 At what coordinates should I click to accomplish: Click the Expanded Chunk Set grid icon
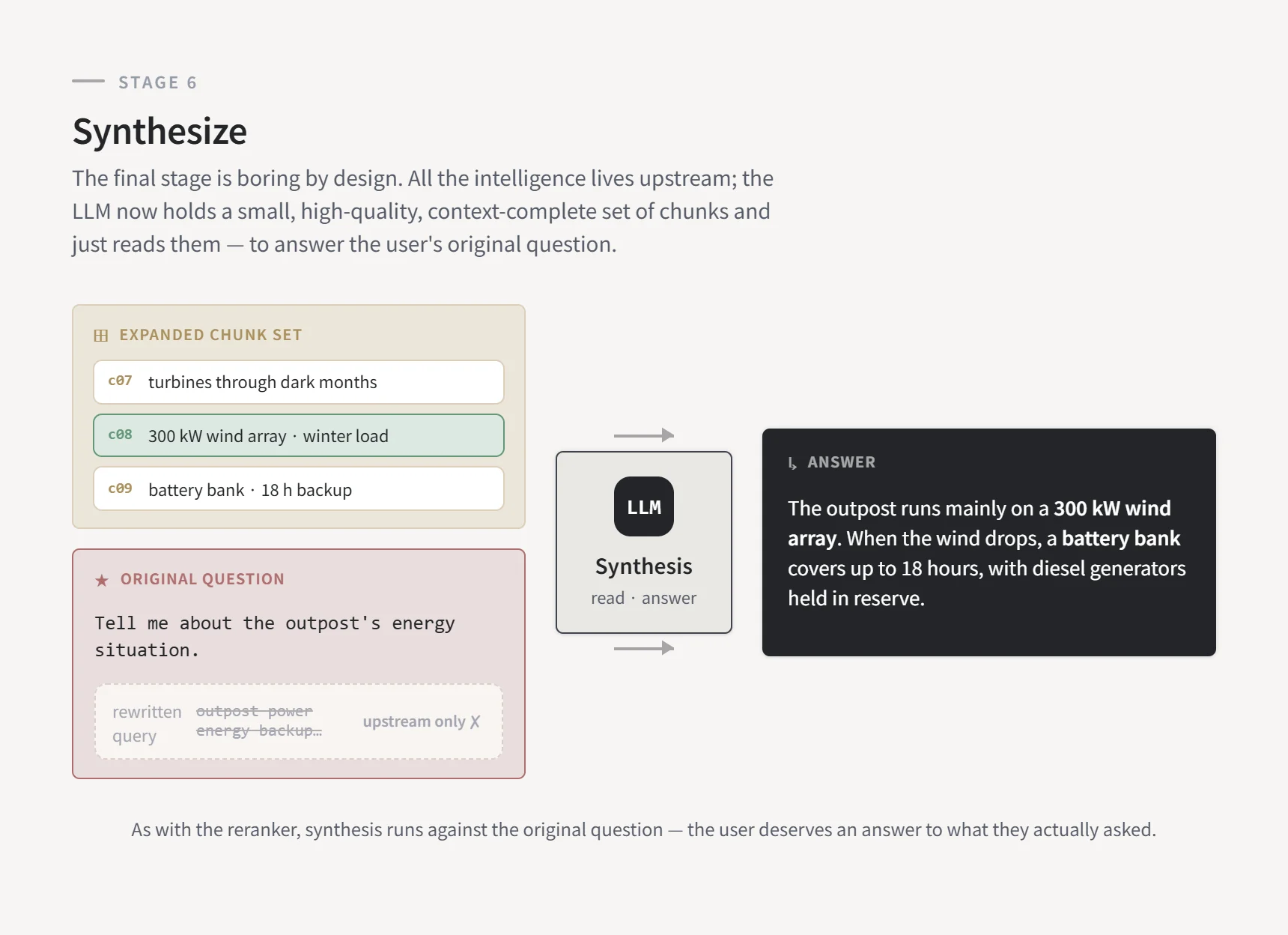pos(101,336)
